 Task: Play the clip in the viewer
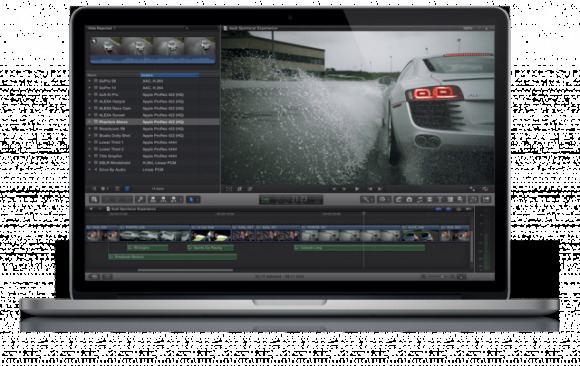point(357,189)
